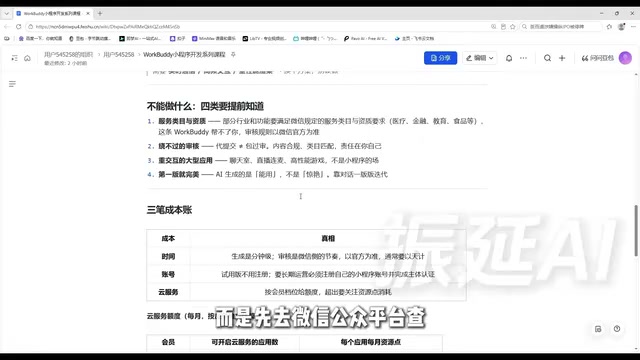Reload the page with refresh icon
The image size is (640, 360).
coord(18,27)
